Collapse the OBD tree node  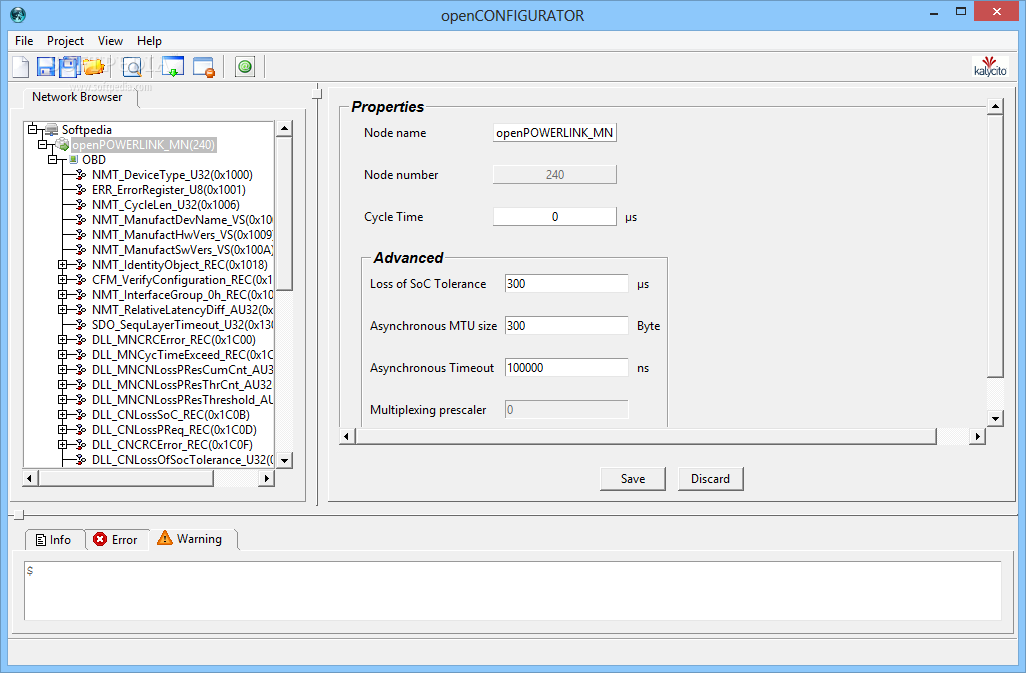point(53,160)
